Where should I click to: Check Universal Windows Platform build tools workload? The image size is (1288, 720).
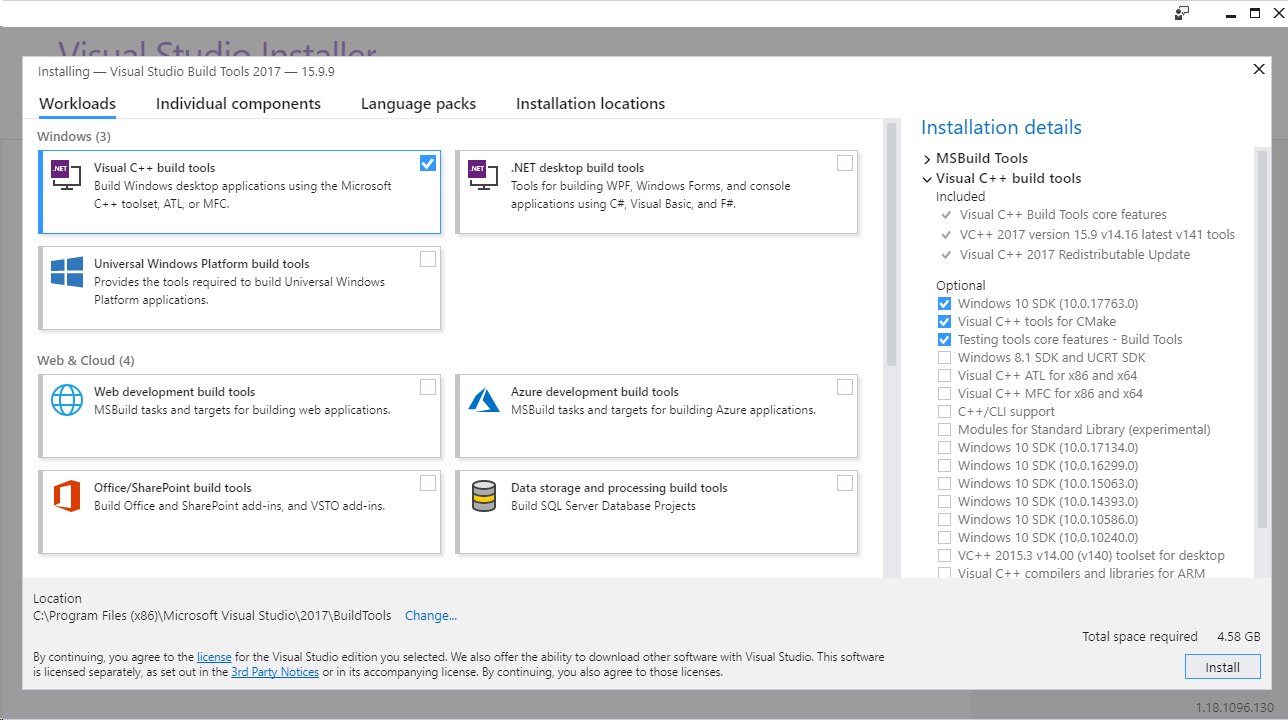click(x=428, y=259)
